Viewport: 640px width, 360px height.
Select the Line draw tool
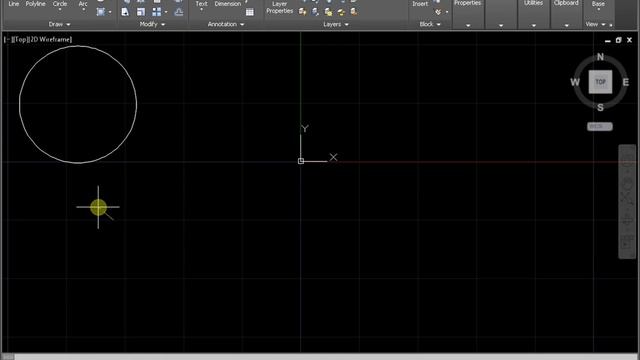13,4
